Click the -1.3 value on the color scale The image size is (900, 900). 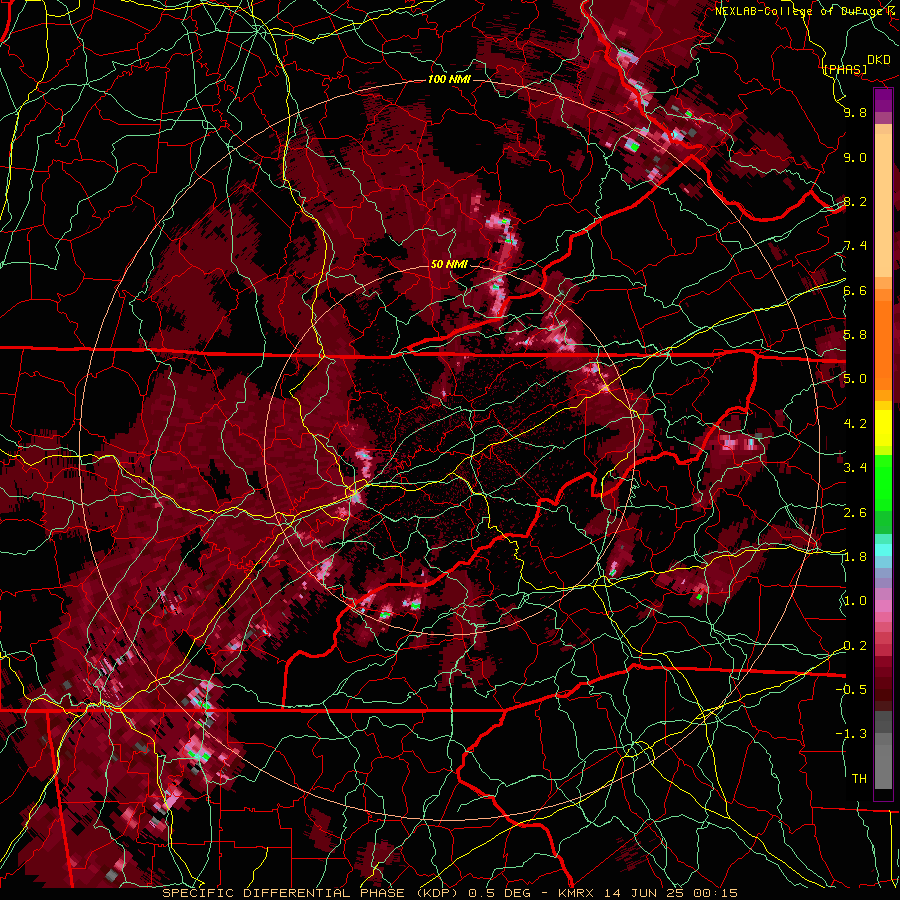851,734
